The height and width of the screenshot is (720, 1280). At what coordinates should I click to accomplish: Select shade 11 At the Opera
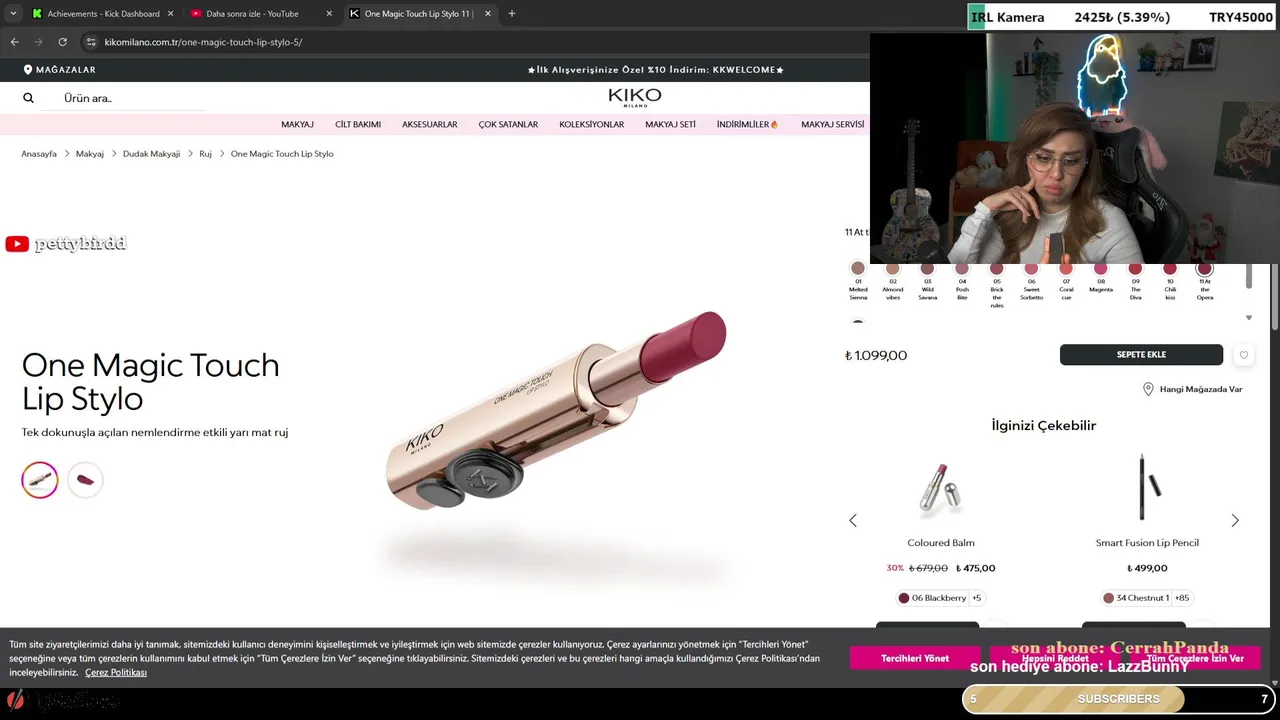pos(1204,268)
